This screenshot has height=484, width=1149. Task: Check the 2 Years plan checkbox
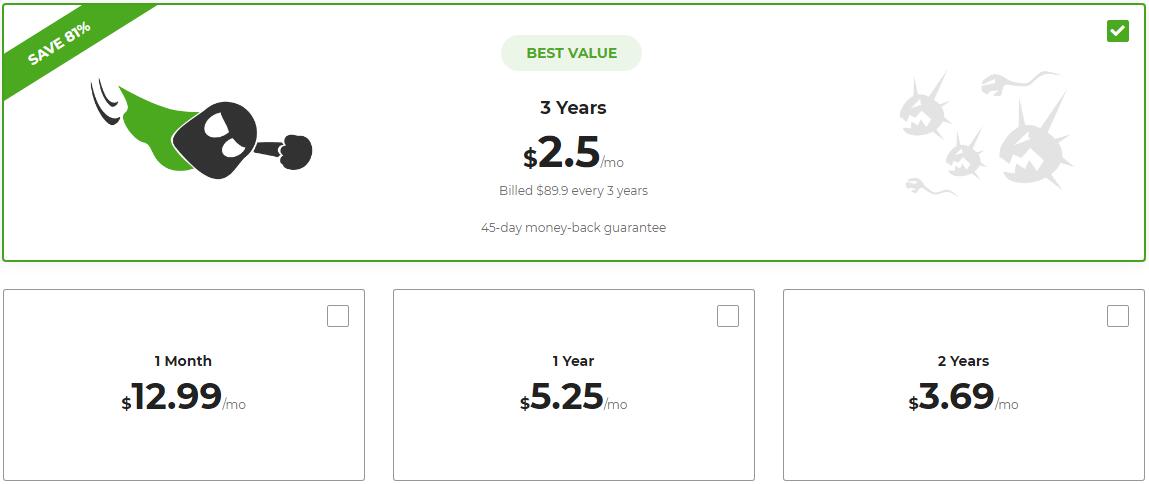[x=1117, y=316]
